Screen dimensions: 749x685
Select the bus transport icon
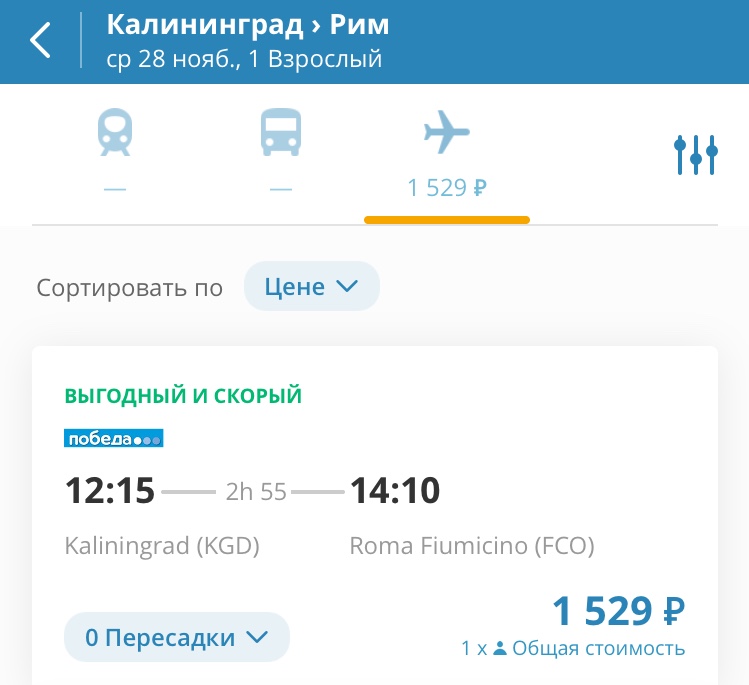[x=281, y=132]
